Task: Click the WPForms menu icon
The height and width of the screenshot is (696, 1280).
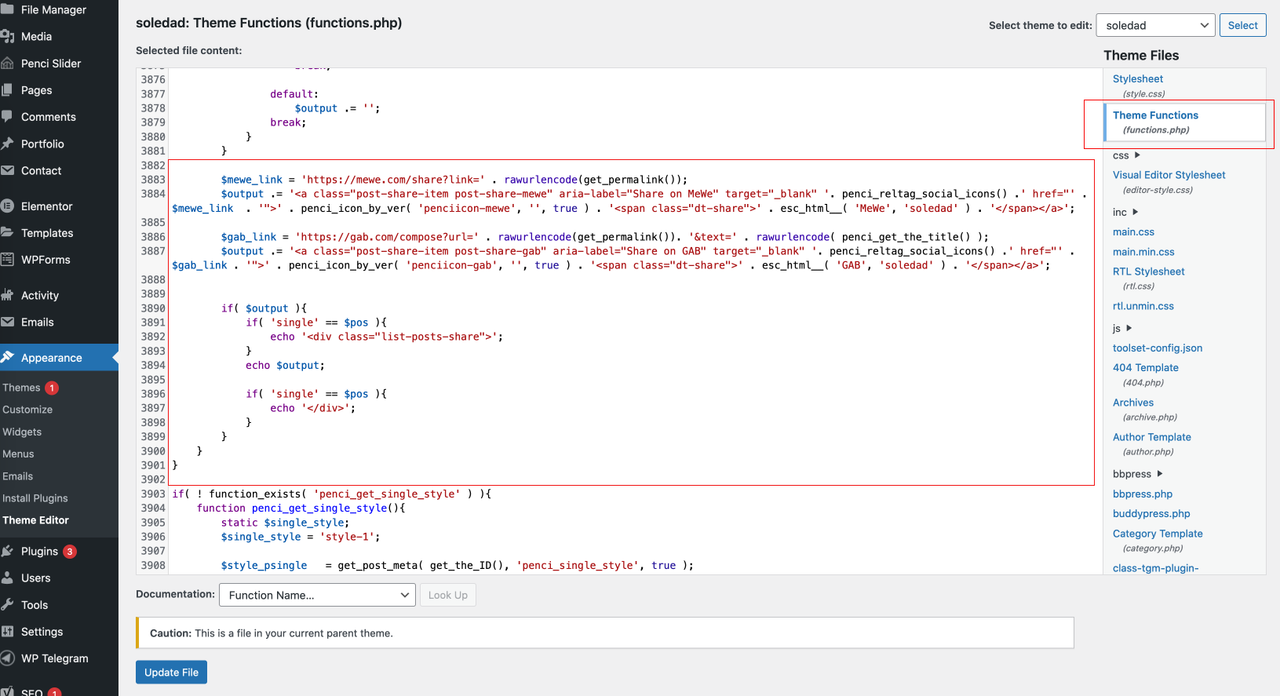Action: 8,260
